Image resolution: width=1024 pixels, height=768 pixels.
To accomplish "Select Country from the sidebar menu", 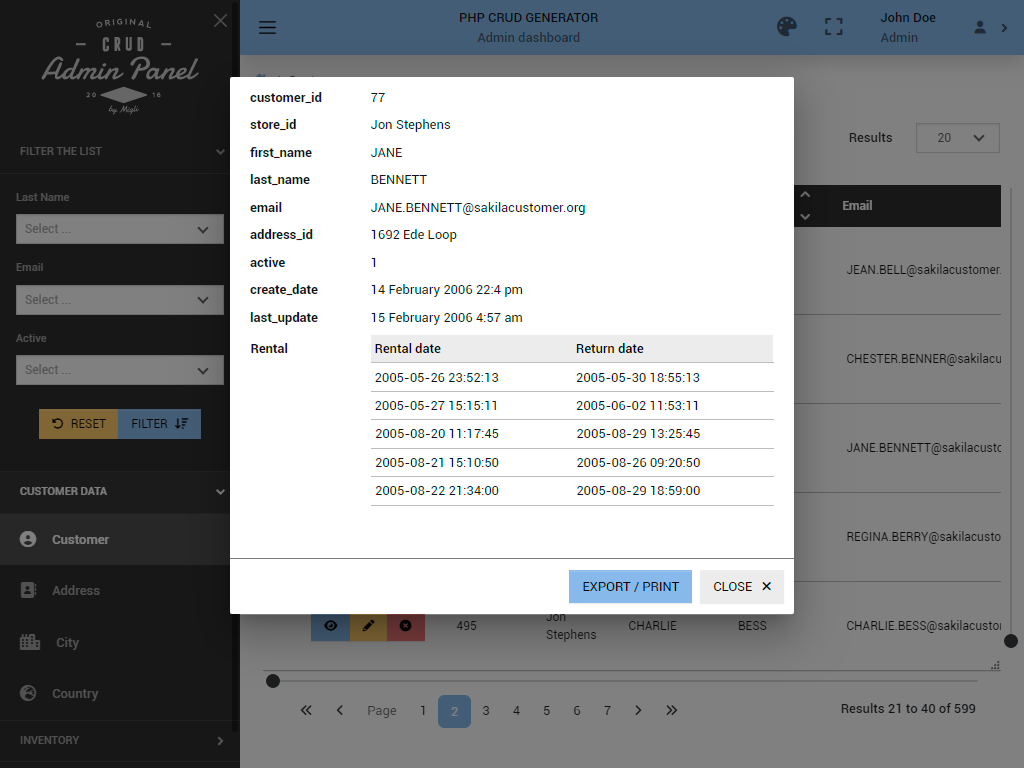I will click(x=77, y=693).
